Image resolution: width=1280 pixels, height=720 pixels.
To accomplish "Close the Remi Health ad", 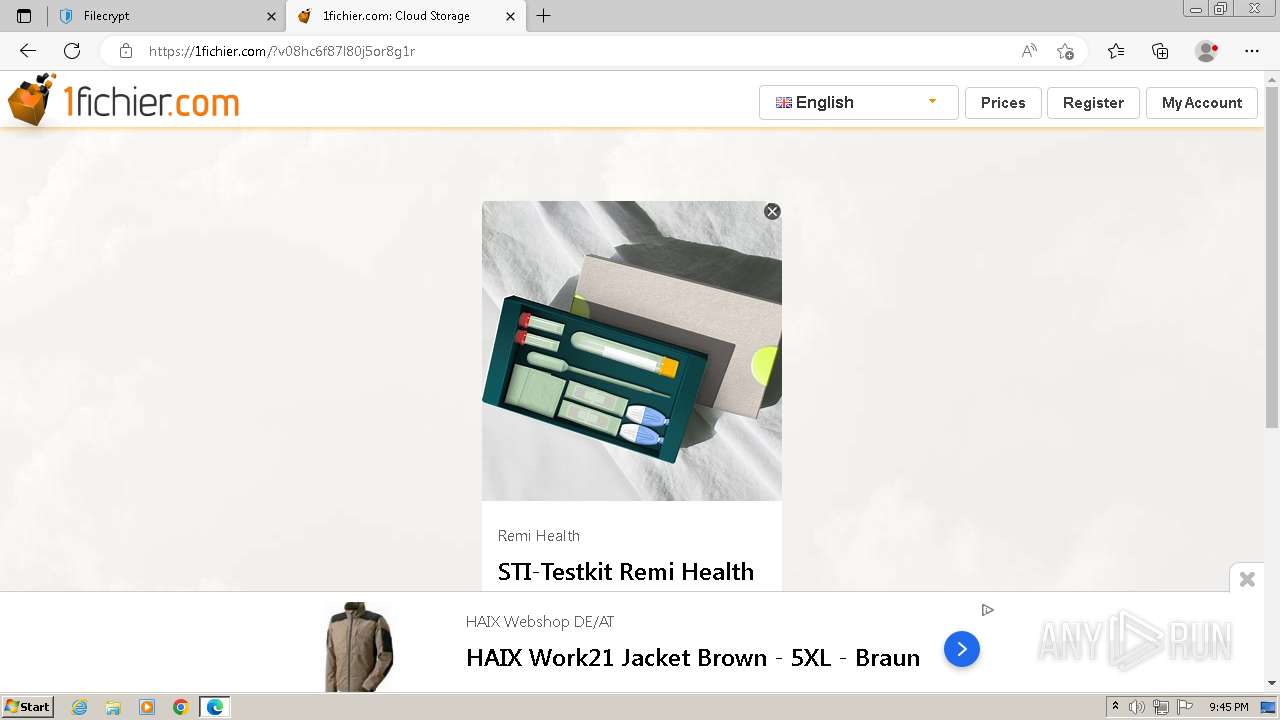I will tap(772, 211).
